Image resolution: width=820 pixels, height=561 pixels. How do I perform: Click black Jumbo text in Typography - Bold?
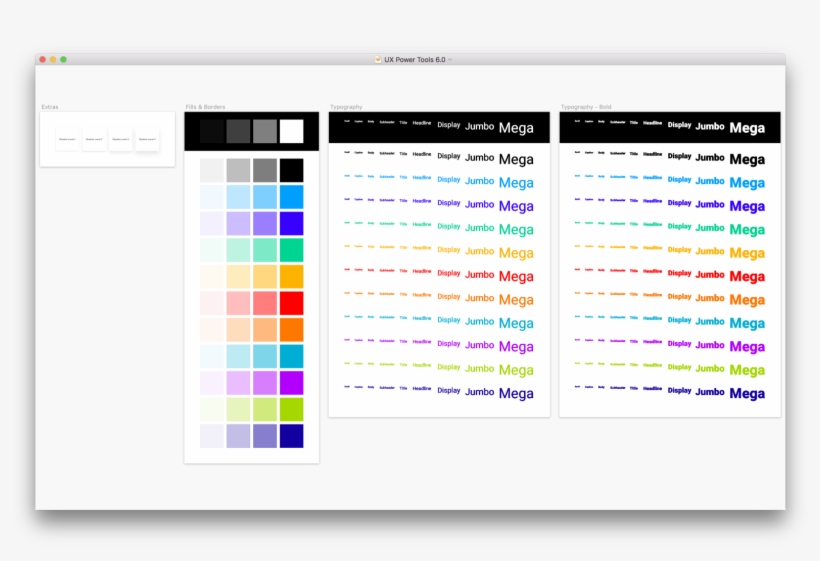click(710, 157)
